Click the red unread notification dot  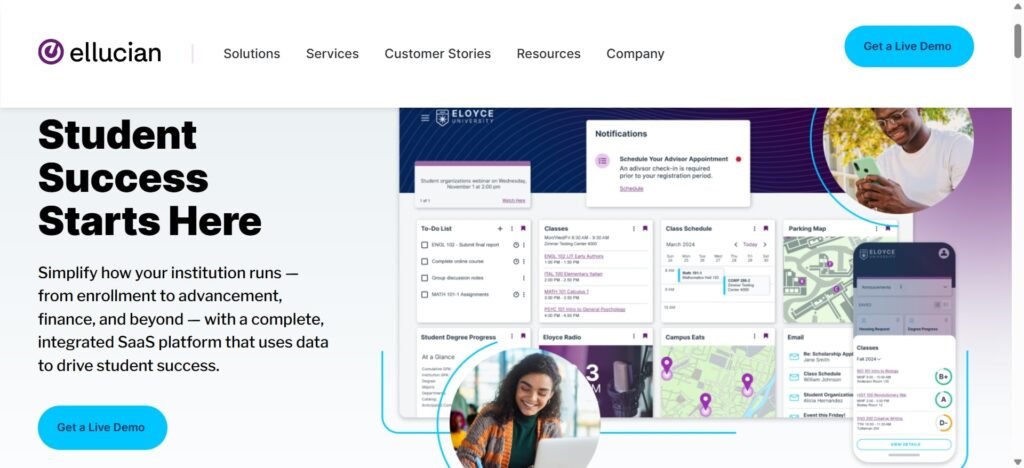pos(739,159)
